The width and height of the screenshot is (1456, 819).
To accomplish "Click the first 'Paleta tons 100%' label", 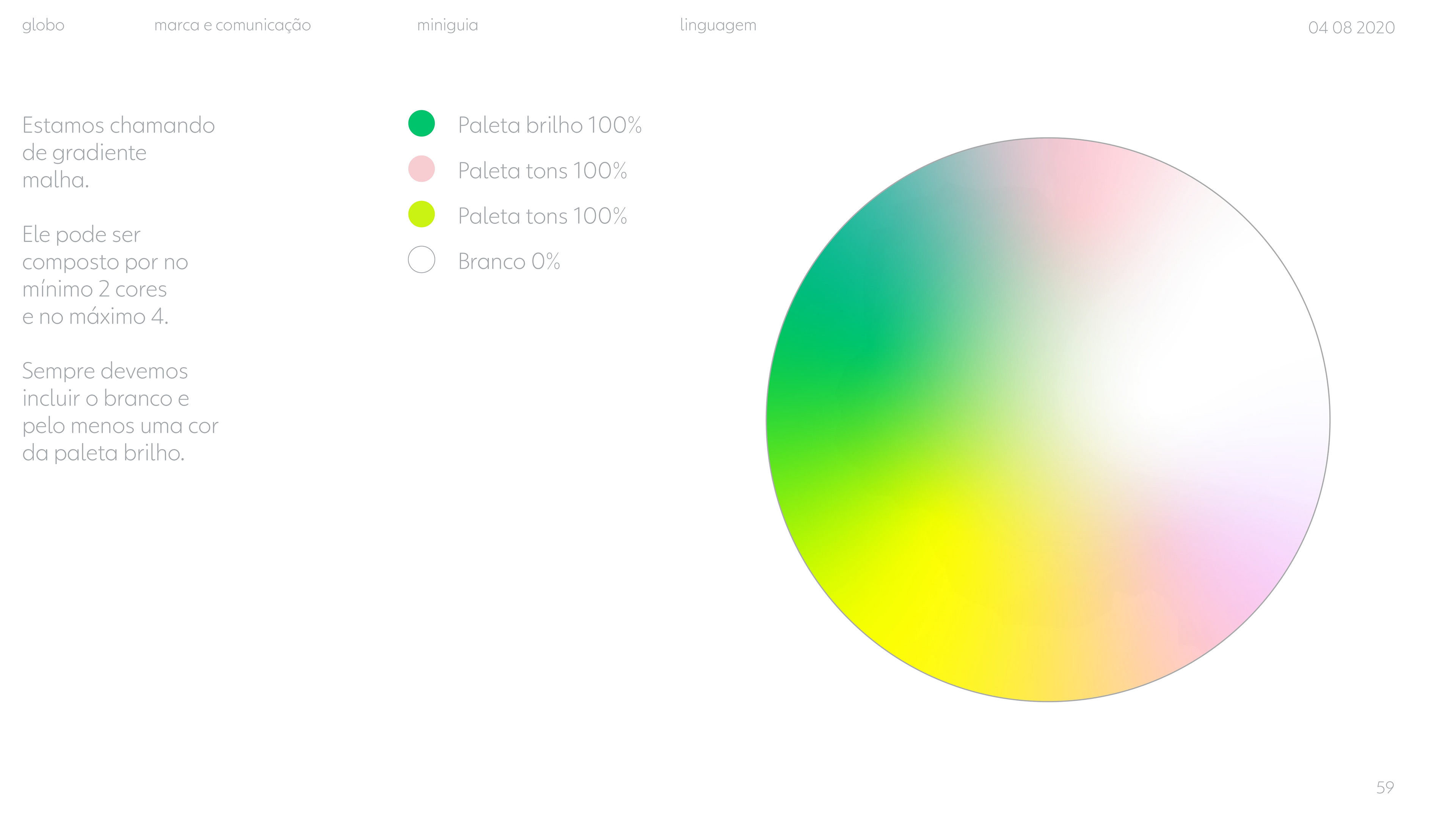I will click(x=542, y=171).
